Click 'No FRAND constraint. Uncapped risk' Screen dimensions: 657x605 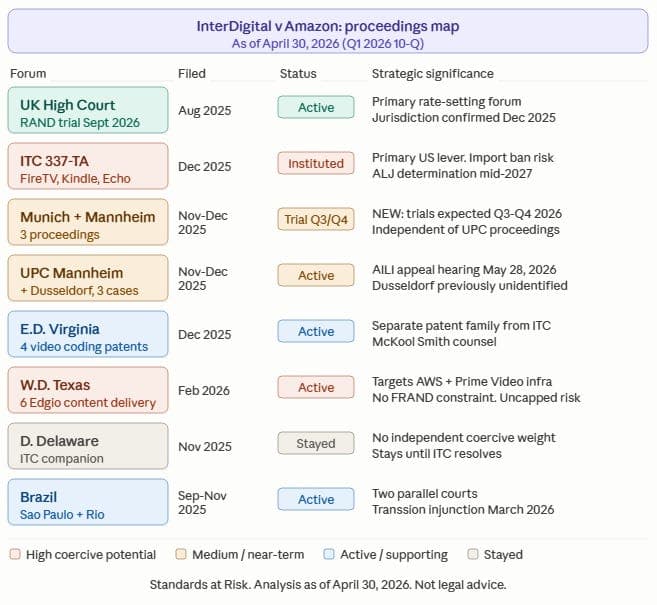(476, 398)
